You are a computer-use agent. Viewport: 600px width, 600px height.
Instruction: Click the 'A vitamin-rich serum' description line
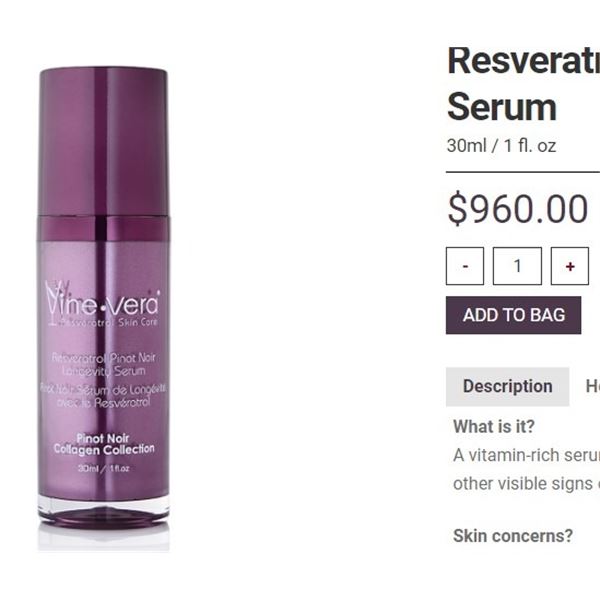click(x=527, y=455)
